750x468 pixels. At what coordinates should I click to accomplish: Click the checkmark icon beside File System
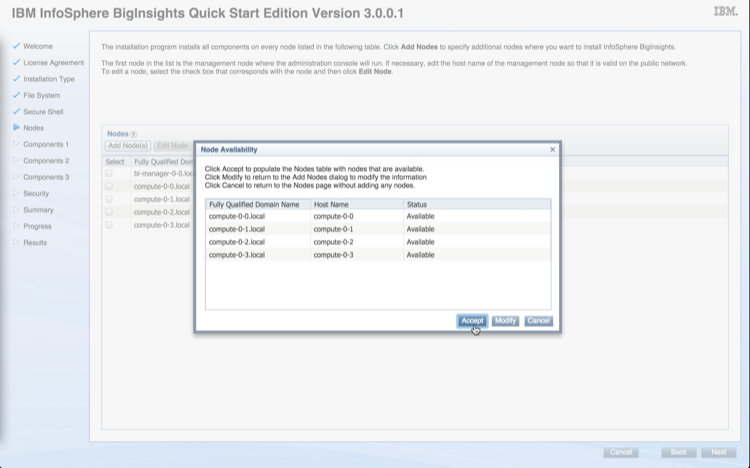tap(17, 95)
